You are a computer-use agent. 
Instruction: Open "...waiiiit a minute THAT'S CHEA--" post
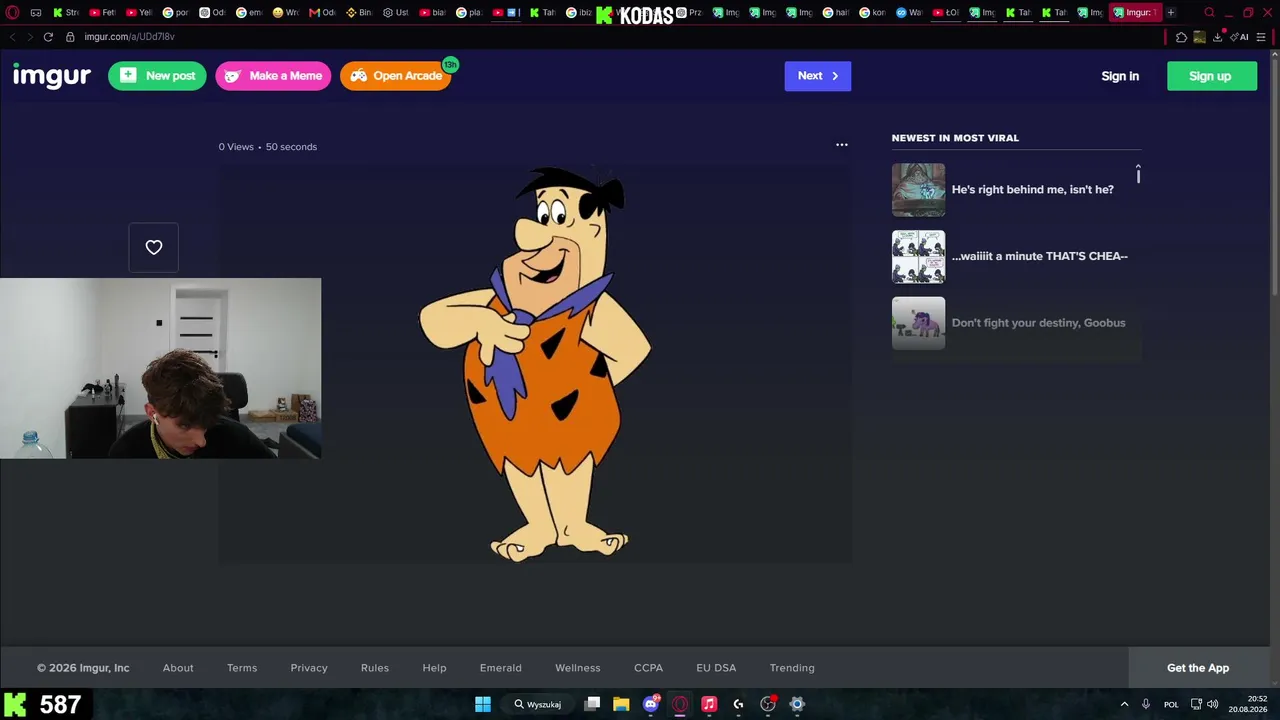[1039, 256]
